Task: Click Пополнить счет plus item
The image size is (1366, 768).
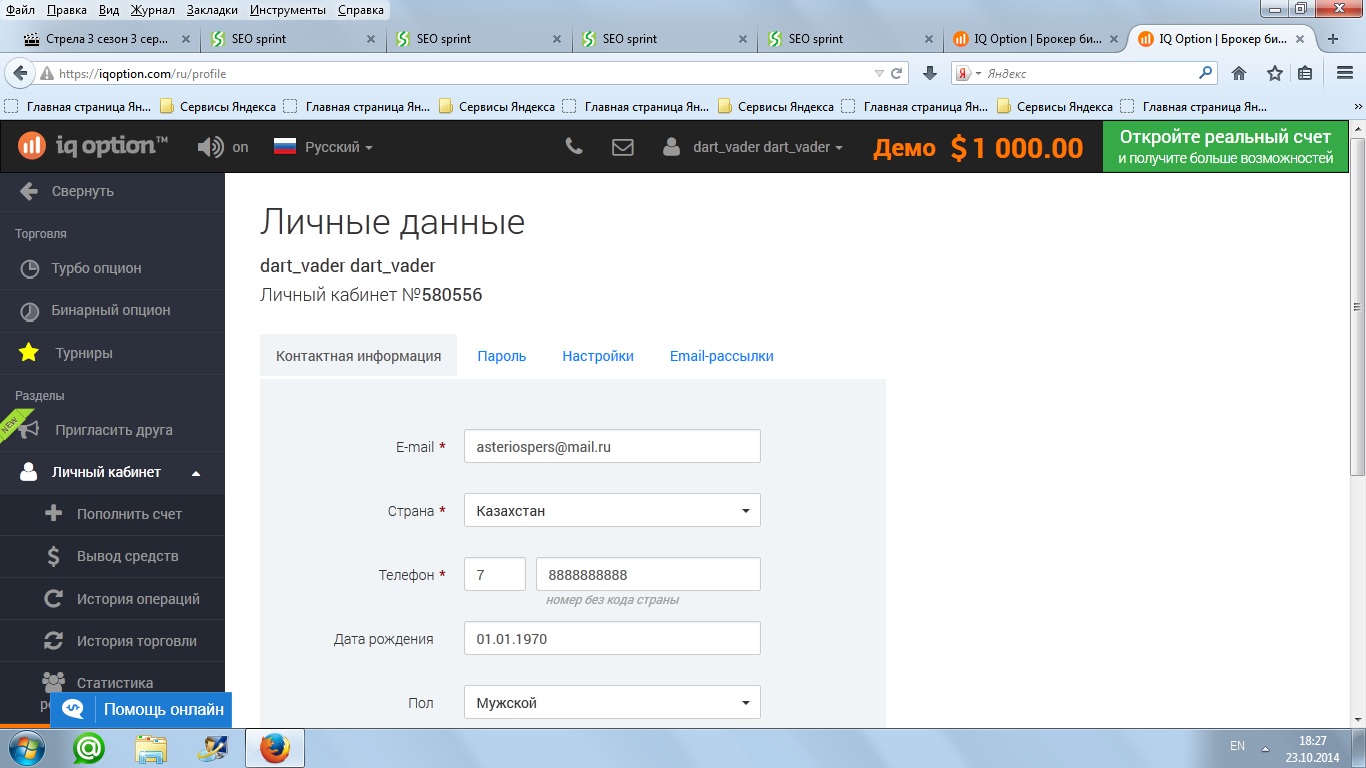Action: [x=112, y=514]
